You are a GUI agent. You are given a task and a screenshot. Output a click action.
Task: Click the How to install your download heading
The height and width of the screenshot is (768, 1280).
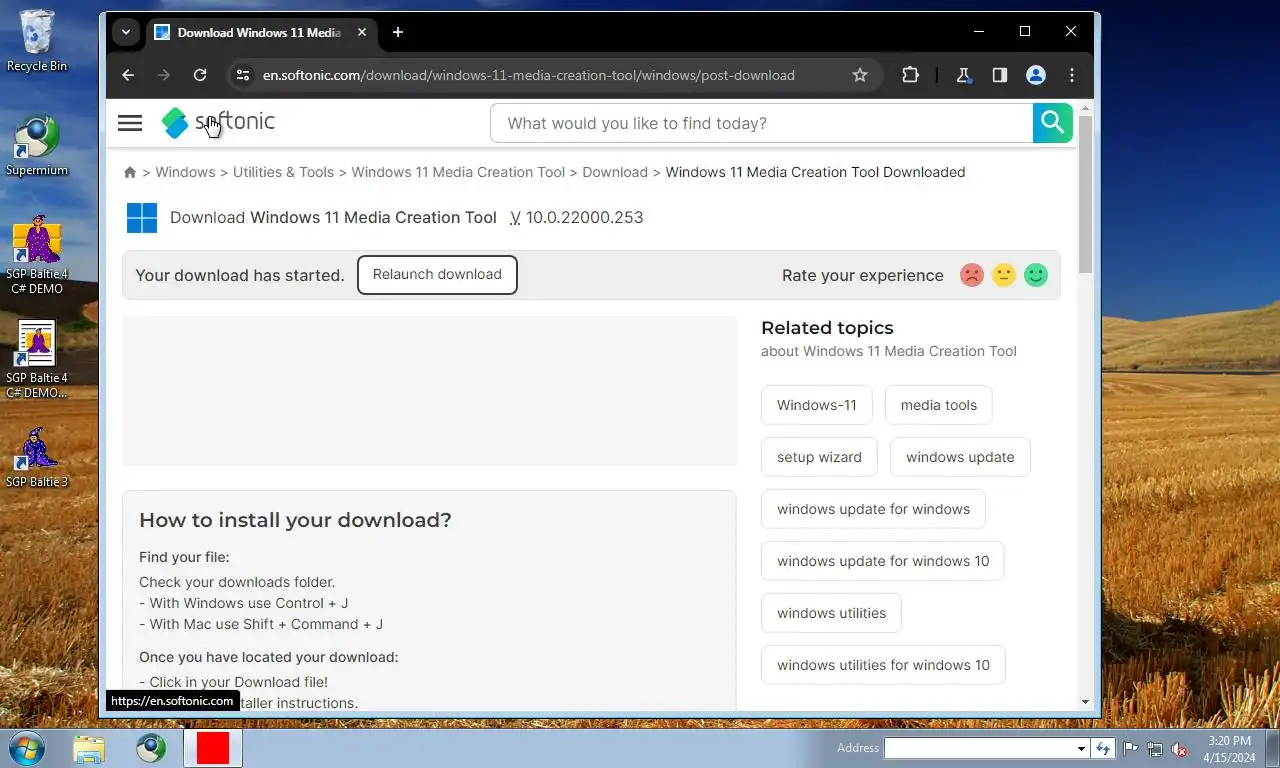click(295, 520)
